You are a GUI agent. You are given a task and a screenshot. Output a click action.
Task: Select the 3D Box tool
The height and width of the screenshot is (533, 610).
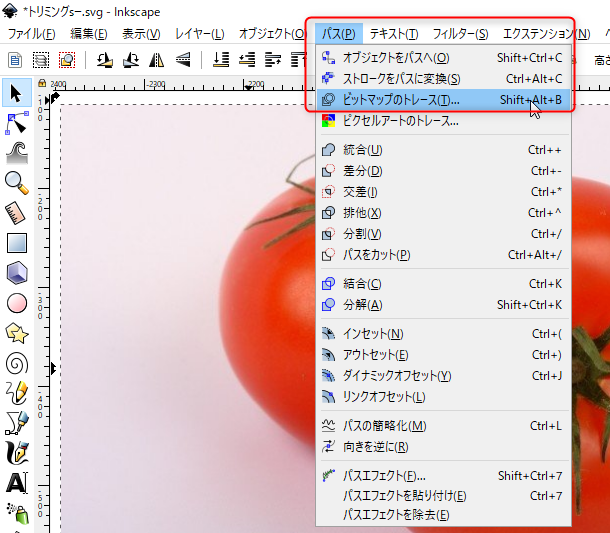click(x=17, y=273)
